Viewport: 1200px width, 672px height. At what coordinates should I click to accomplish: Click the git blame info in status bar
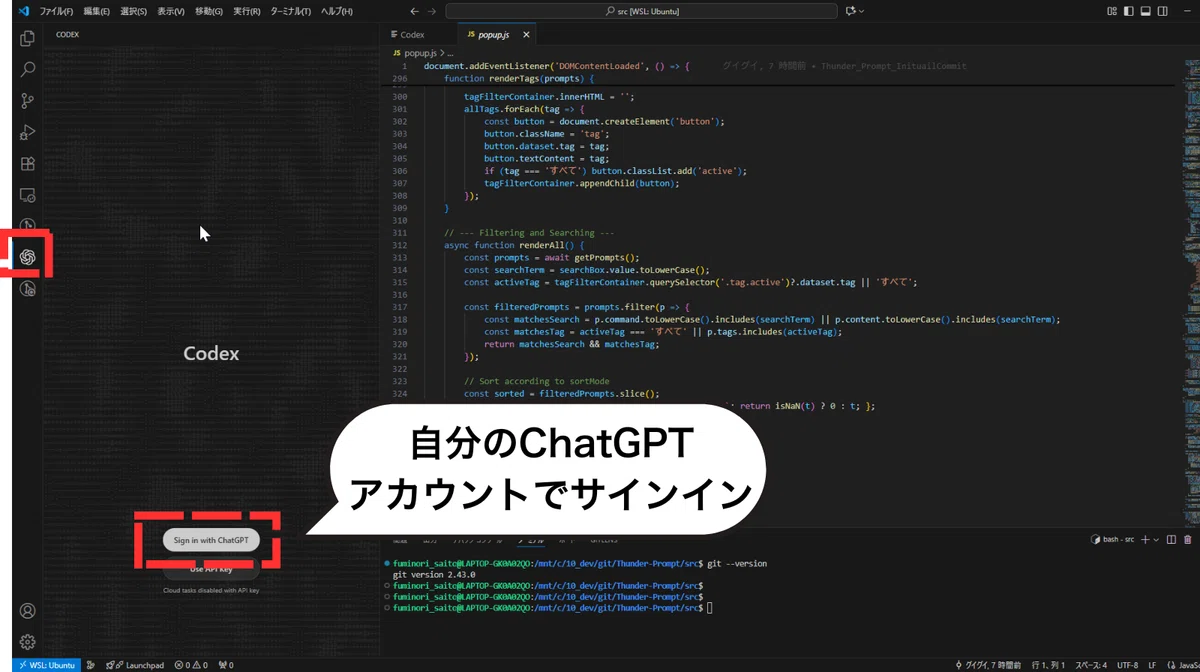tap(989, 665)
